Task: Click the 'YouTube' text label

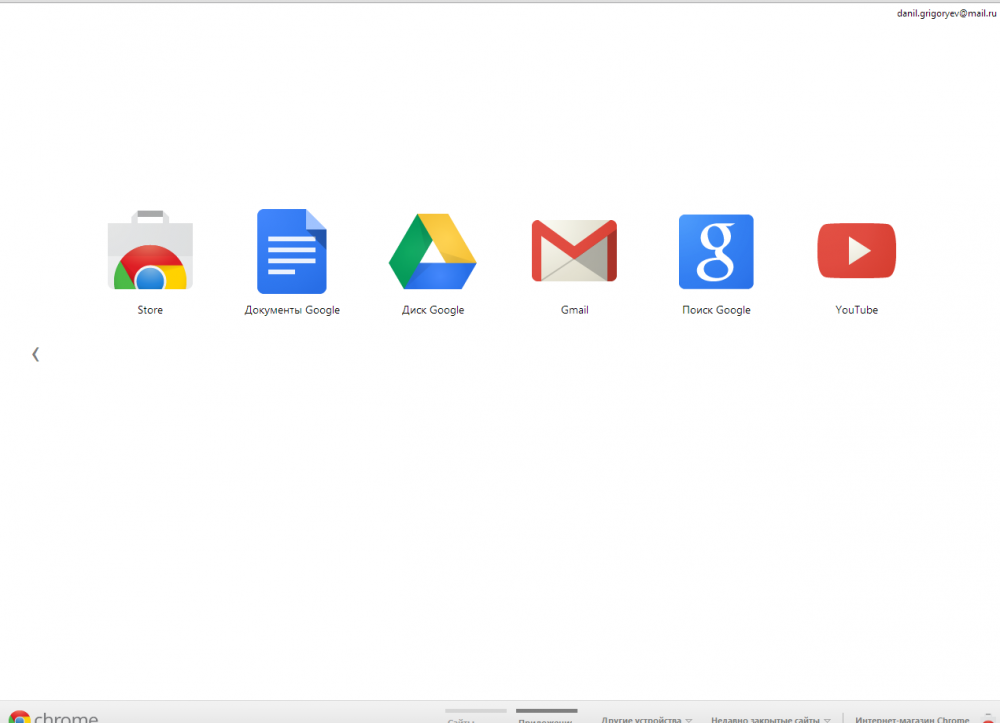Action: pyautogui.click(x=856, y=310)
